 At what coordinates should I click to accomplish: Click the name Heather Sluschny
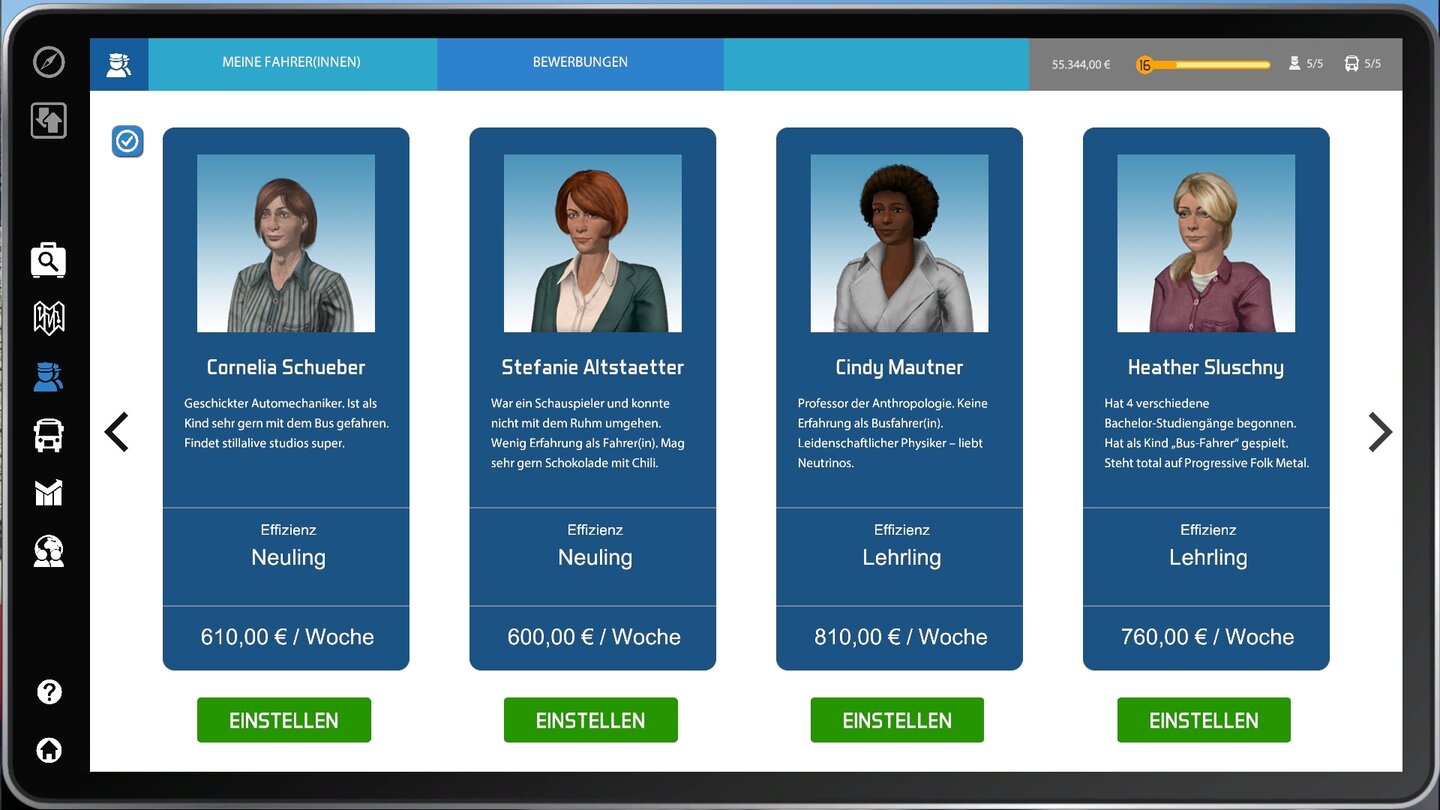click(x=1206, y=367)
